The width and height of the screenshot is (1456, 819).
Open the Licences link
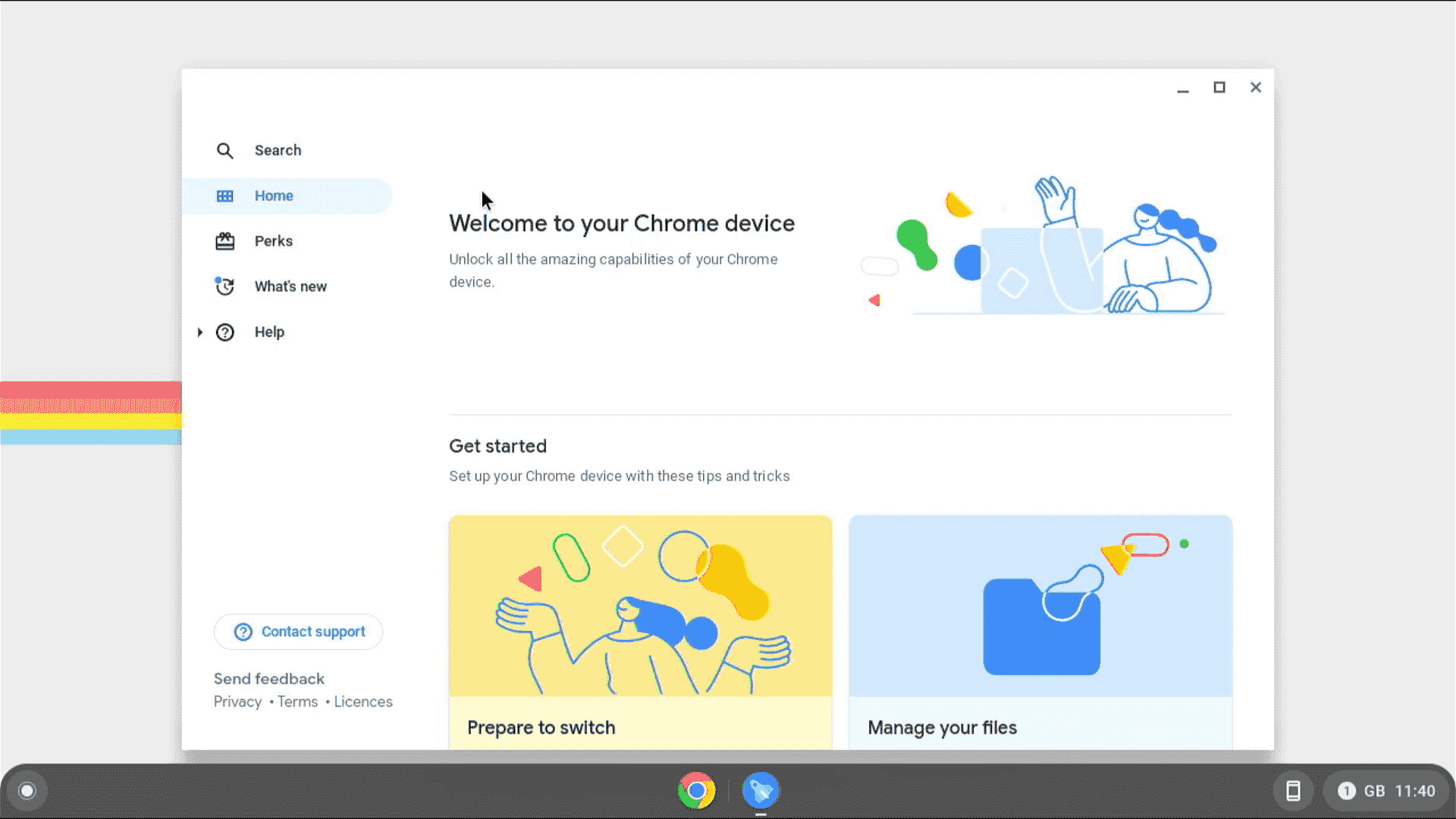[x=363, y=701]
